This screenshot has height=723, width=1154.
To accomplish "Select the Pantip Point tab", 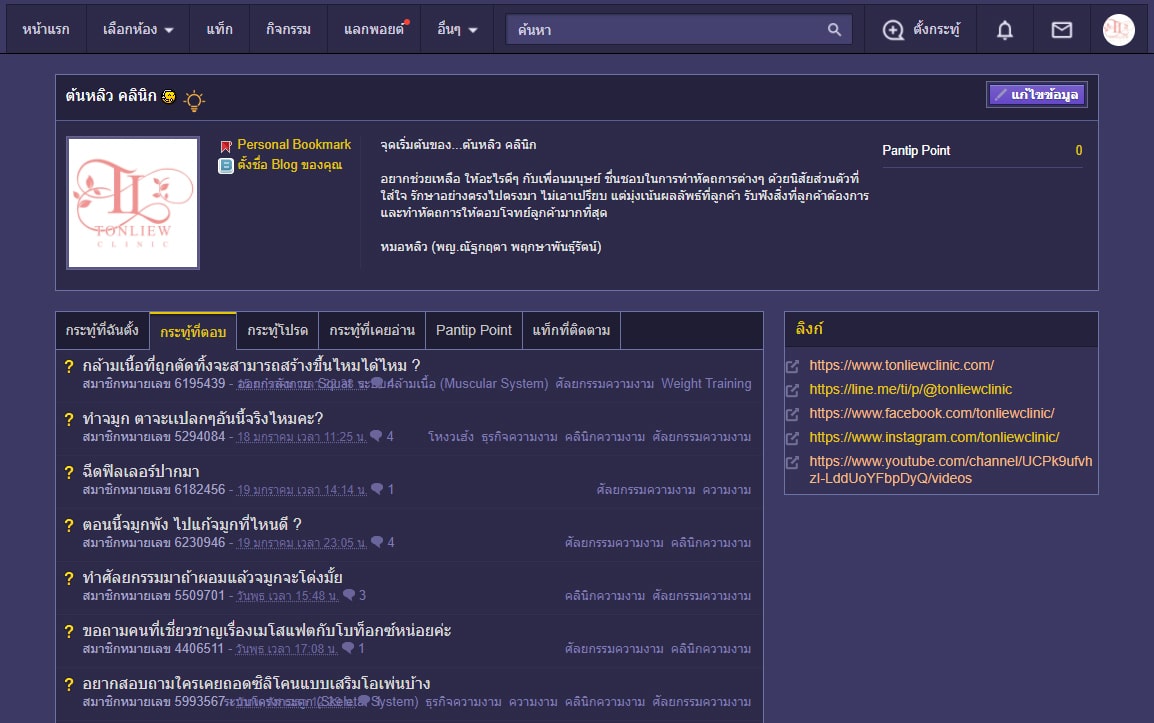I will [474, 330].
